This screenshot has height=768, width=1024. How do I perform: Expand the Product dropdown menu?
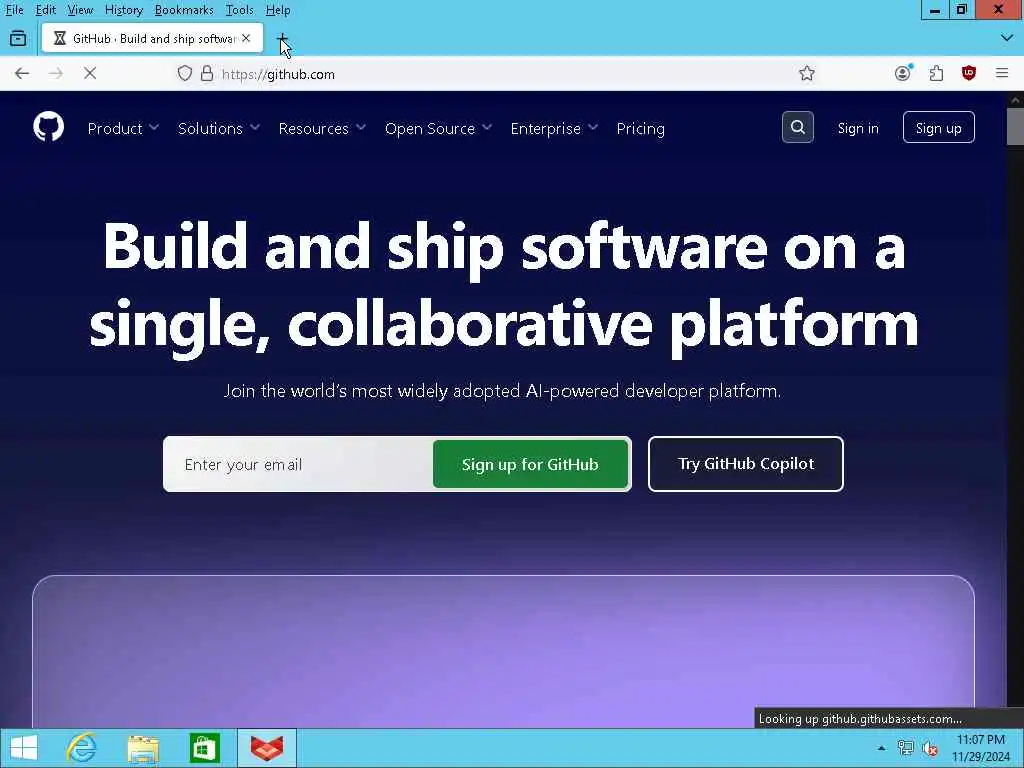point(123,129)
